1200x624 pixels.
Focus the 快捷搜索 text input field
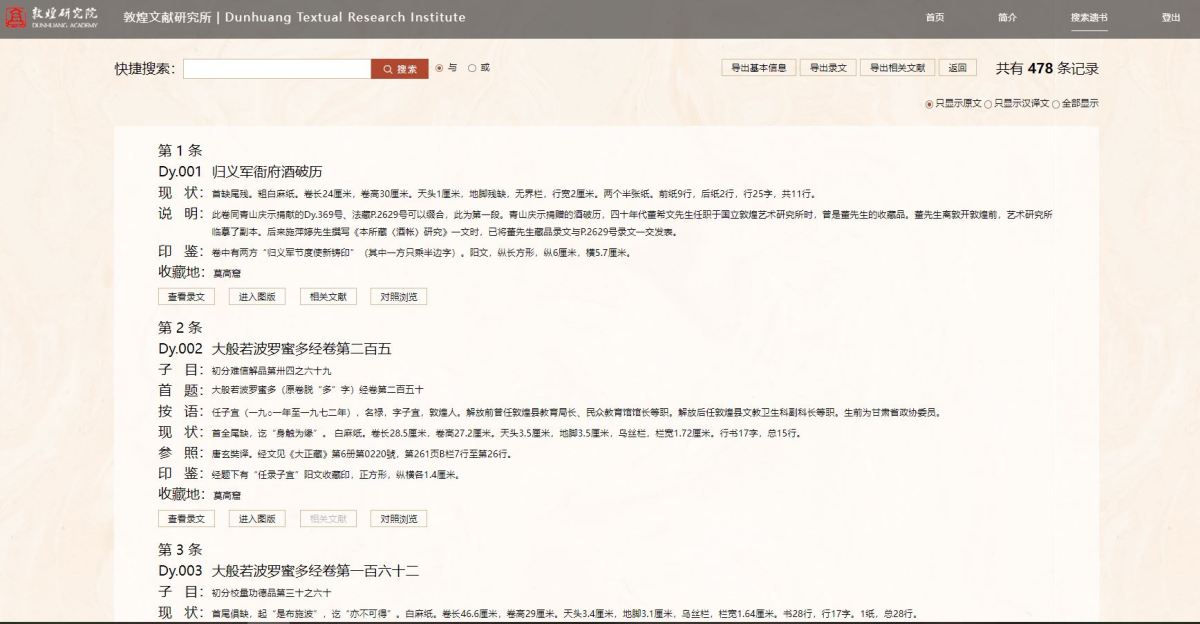pos(277,69)
